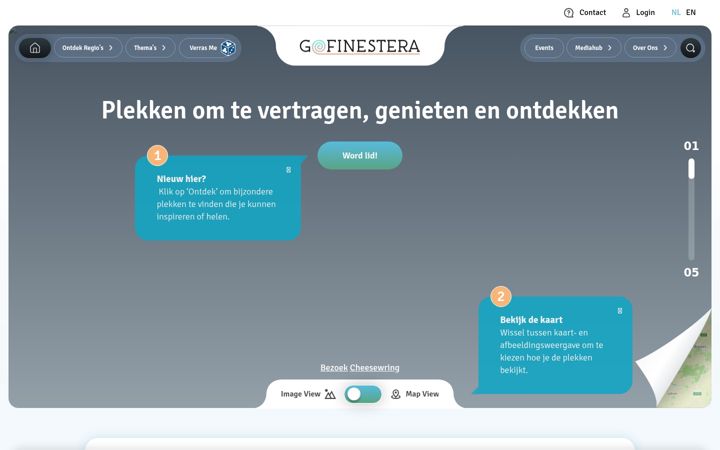The height and width of the screenshot is (450, 720).
Task: Select the Map View label
Action: point(422,394)
